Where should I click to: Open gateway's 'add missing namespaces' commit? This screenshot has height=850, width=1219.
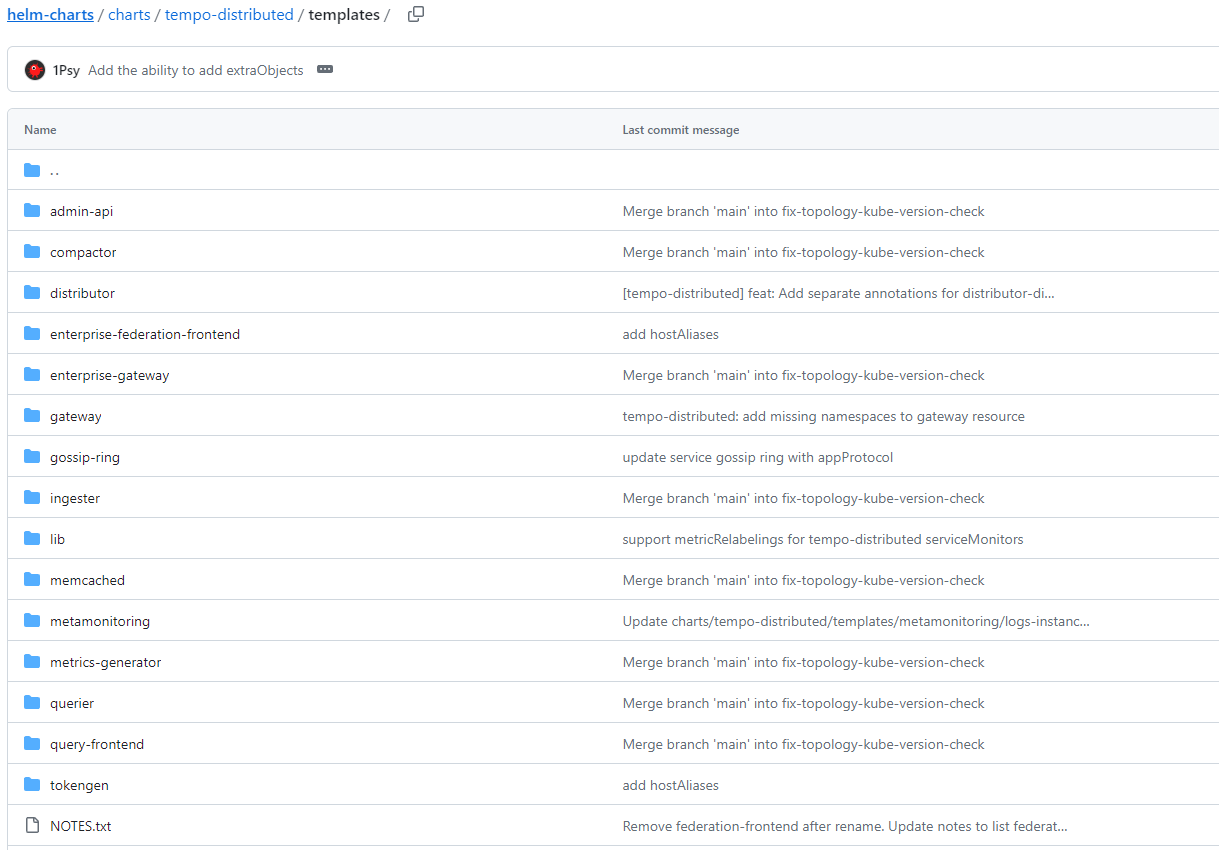(823, 416)
